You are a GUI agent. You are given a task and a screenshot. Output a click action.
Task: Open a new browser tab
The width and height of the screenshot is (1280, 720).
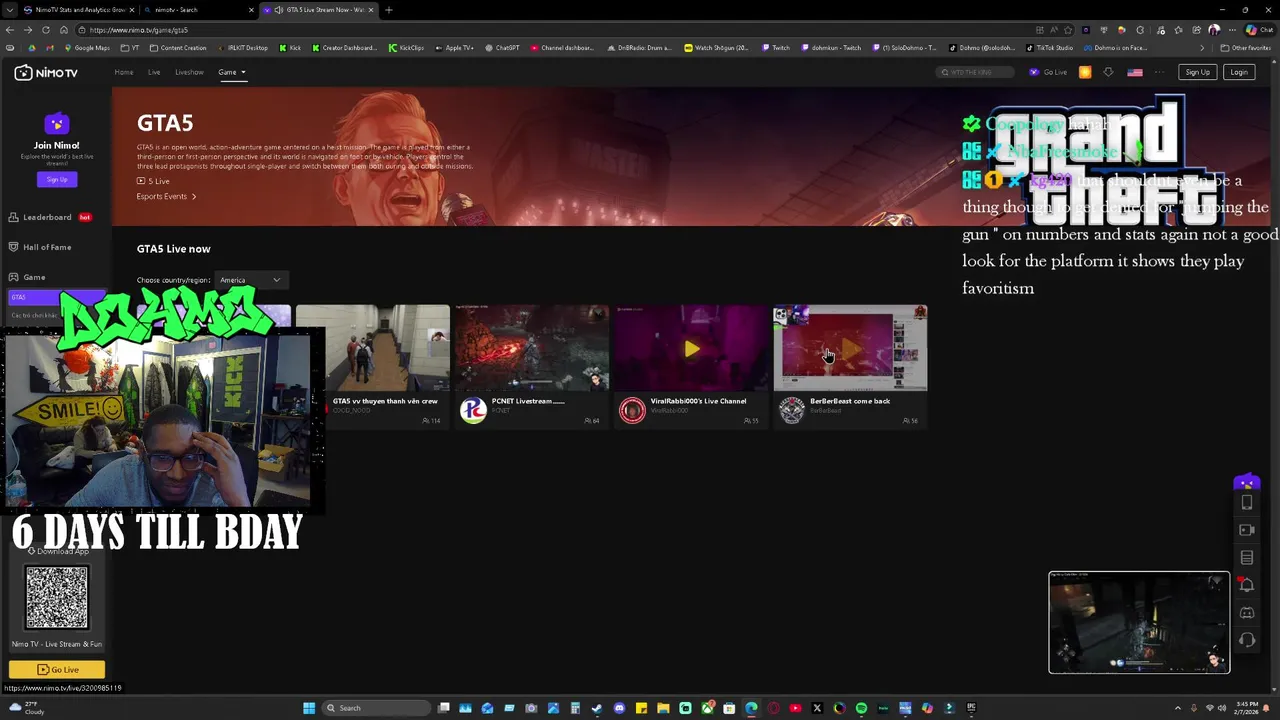[388, 10]
